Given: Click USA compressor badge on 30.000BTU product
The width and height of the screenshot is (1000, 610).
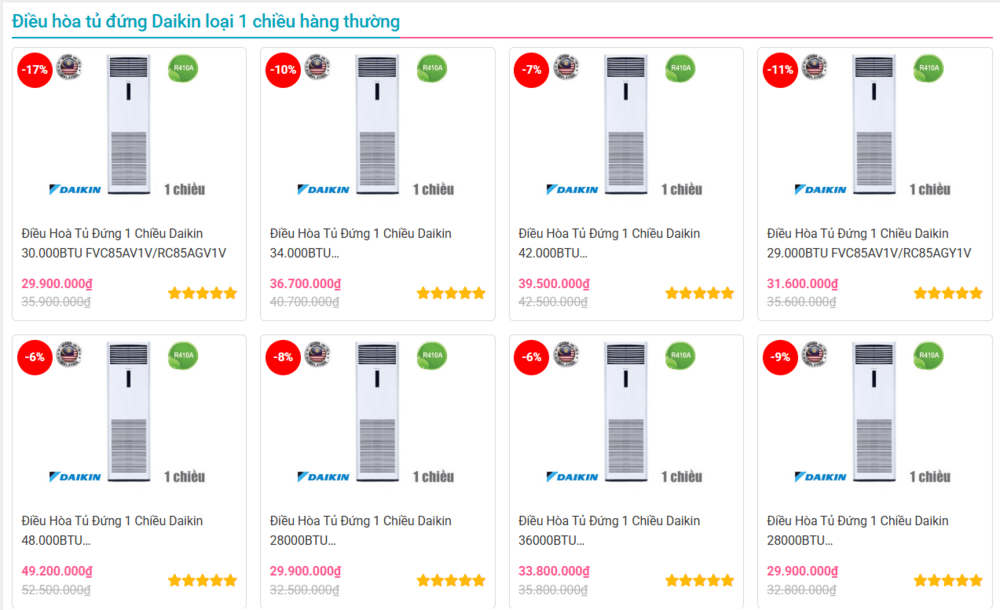Looking at the screenshot, I should (x=69, y=67).
